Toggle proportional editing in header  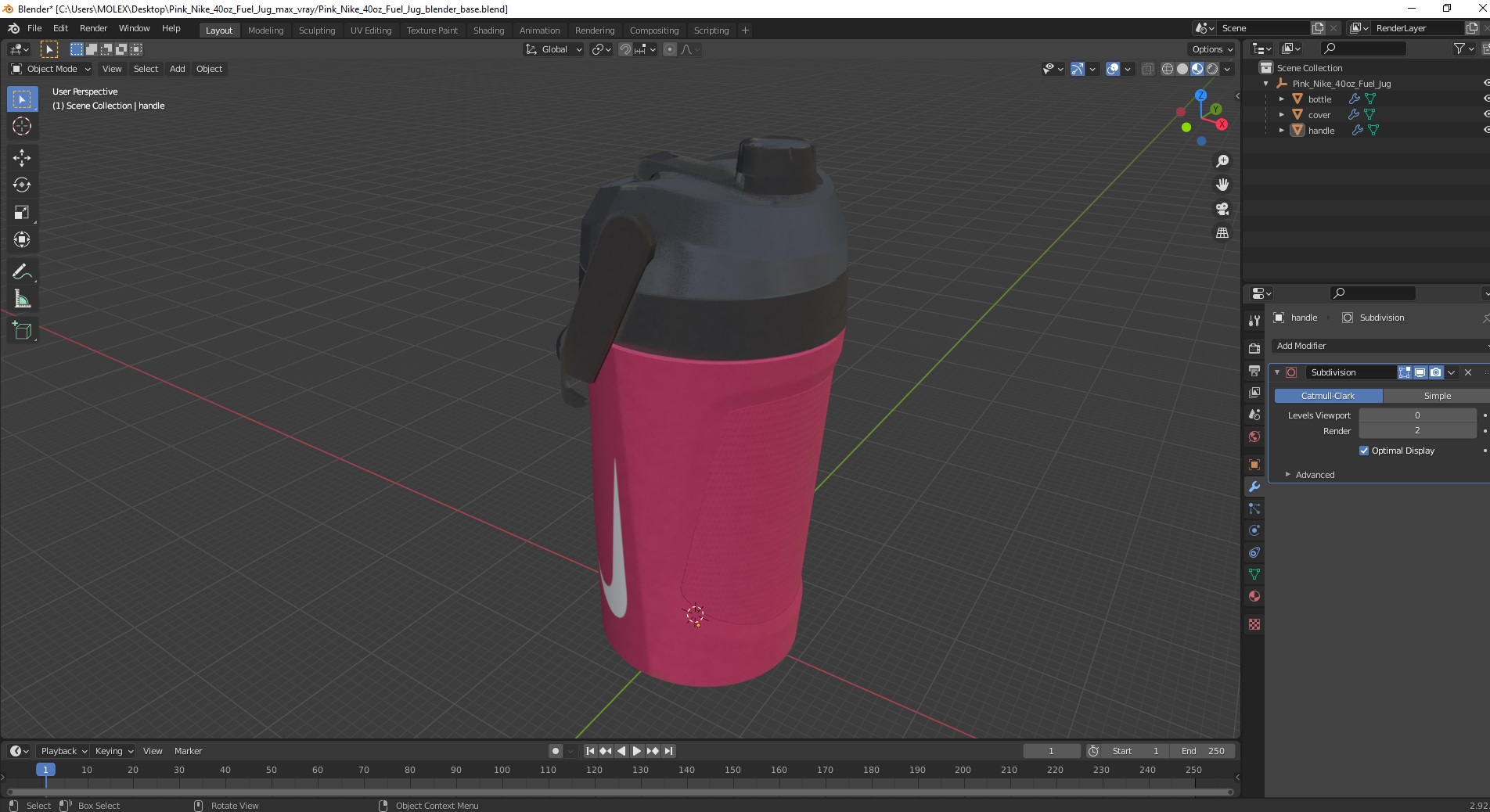pos(670,49)
